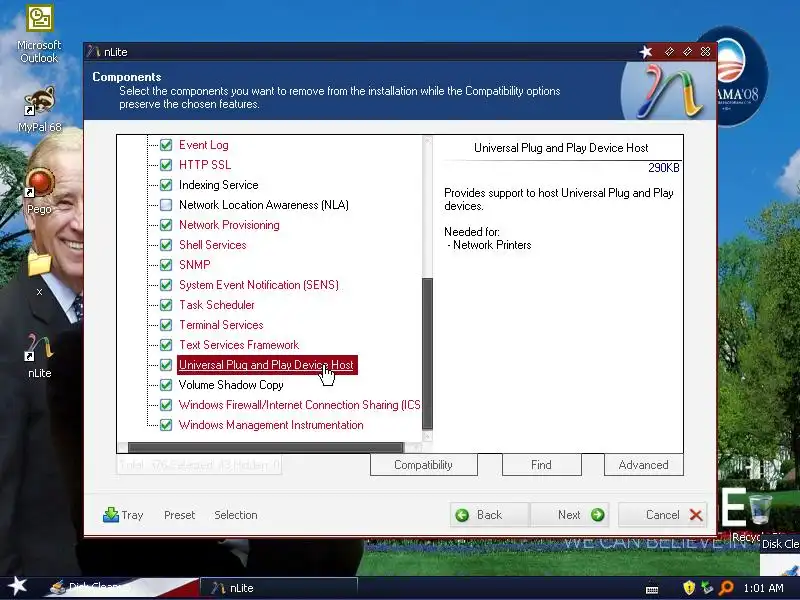Toggle System Event Notification (SENS) checkbox
The height and width of the screenshot is (600, 800).
(x=166, y=285)
